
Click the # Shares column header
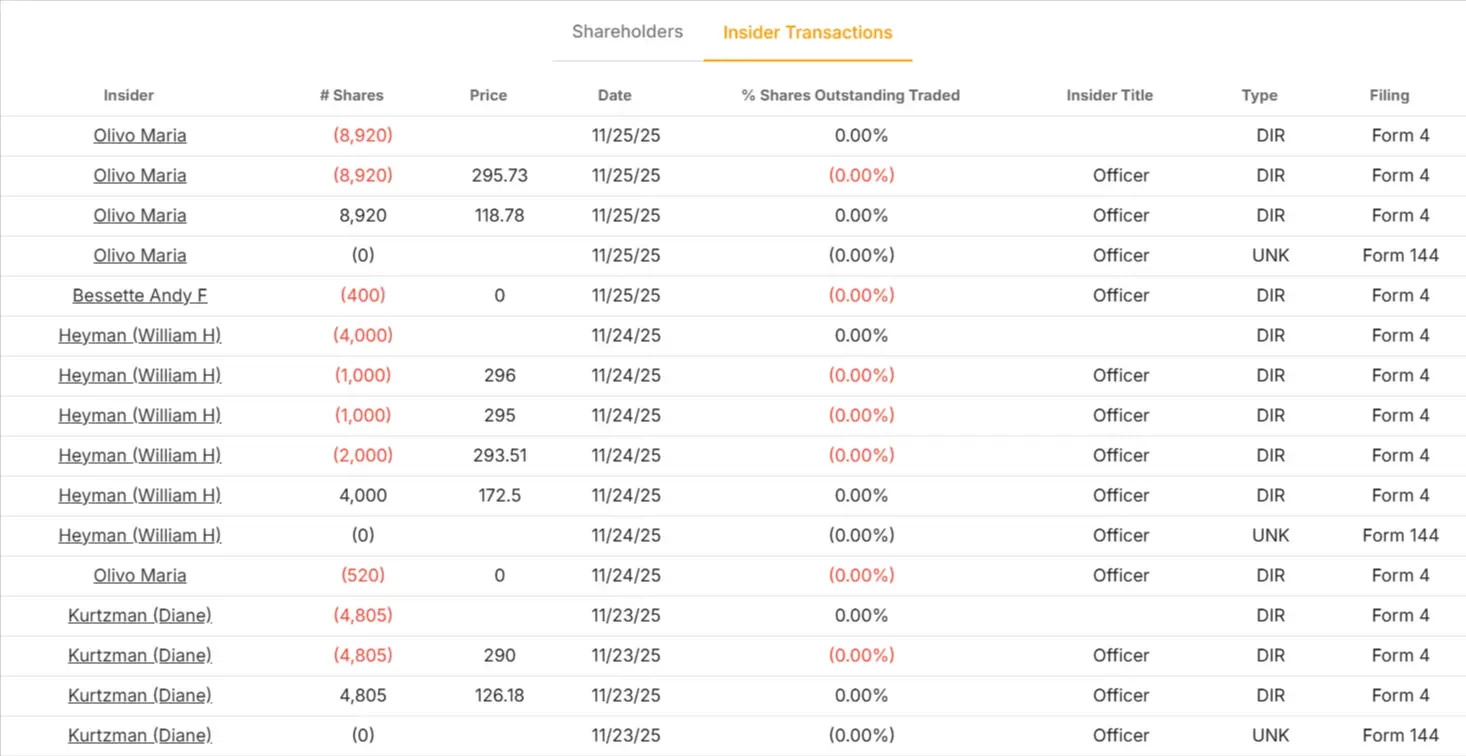351,96
